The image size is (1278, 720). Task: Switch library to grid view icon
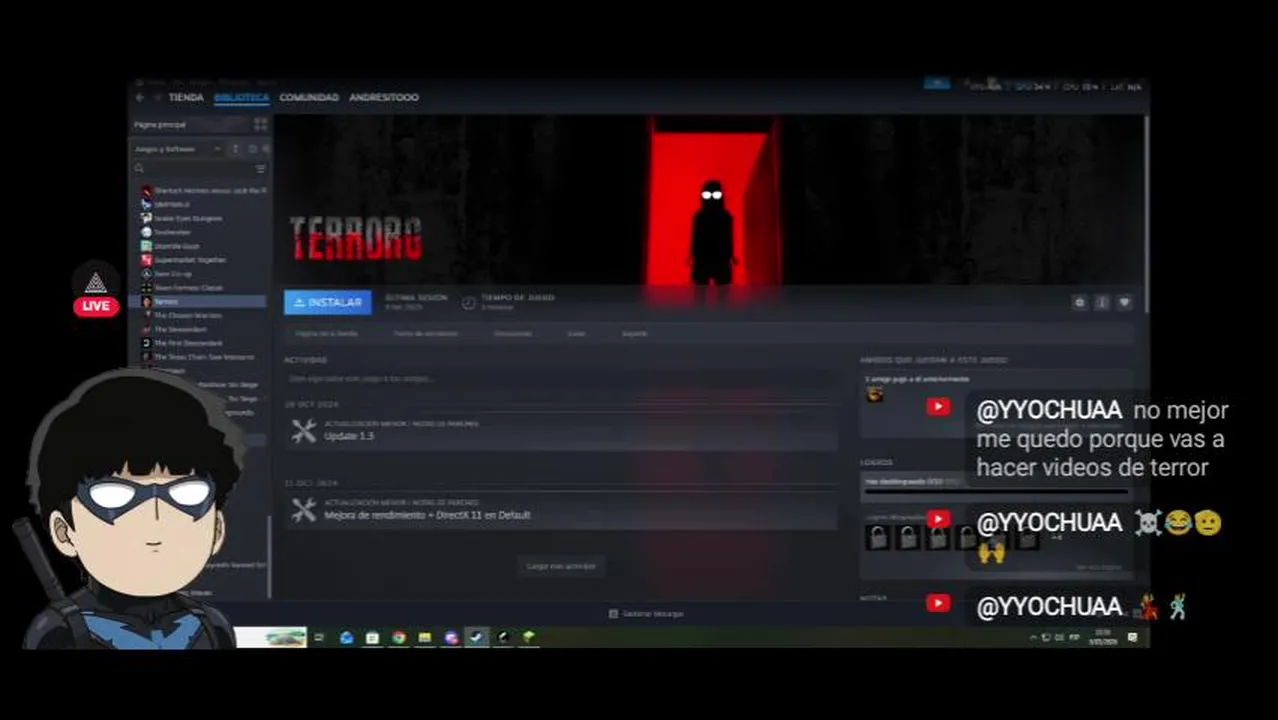coord(261,125)
